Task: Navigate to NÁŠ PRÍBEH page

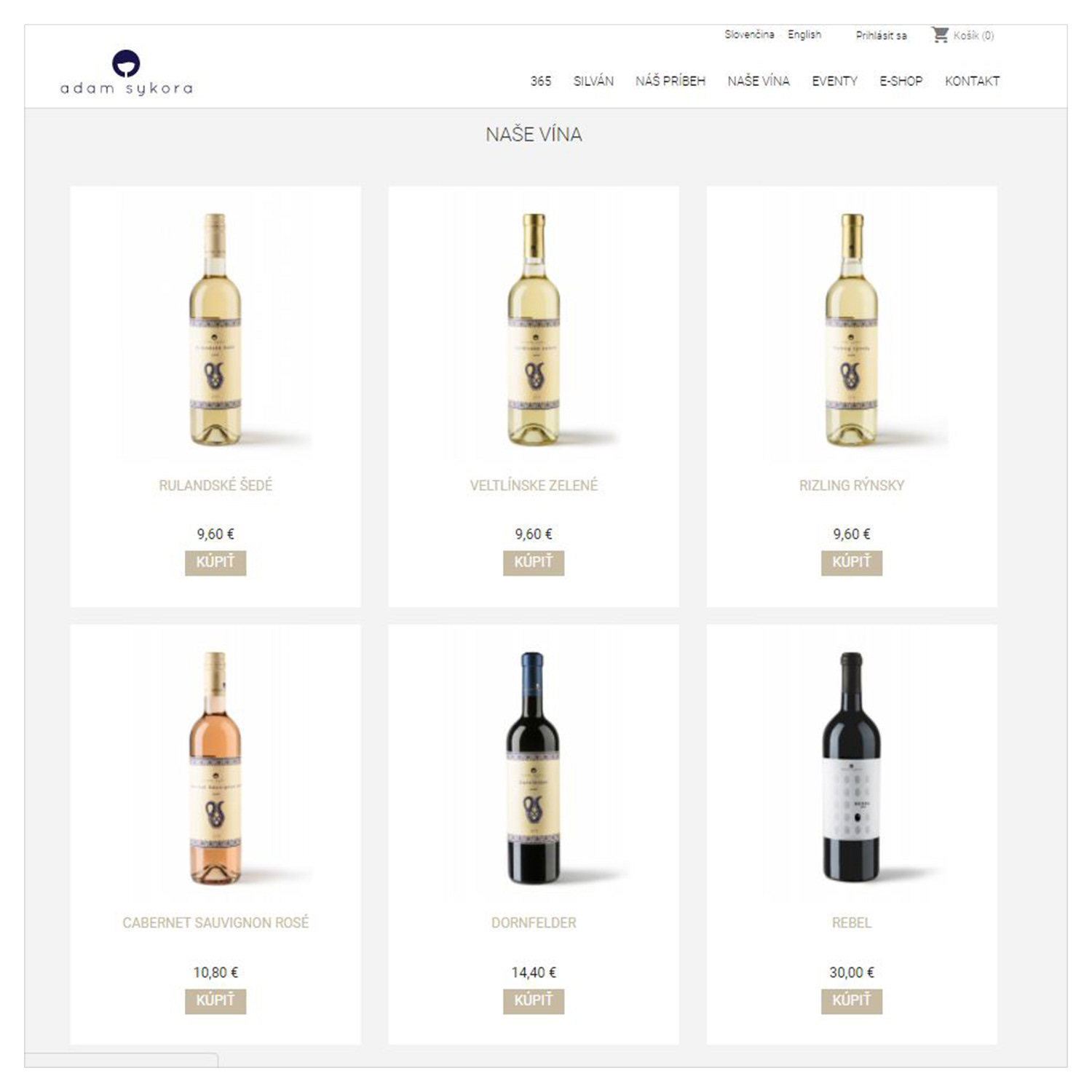Action: pyautogui.click(x=670, y=81)
